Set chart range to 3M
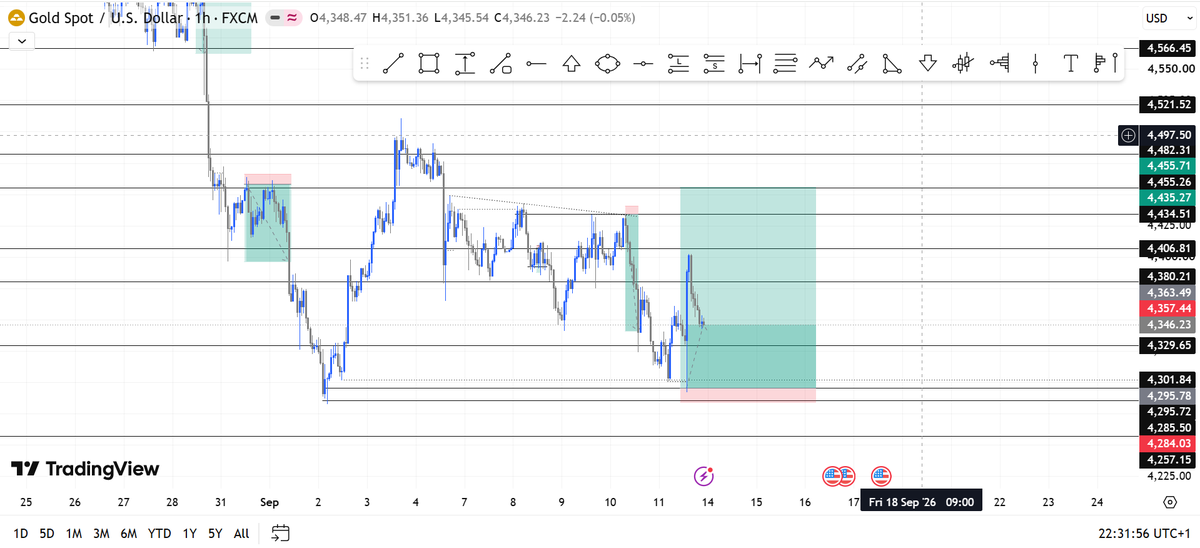Image resolution: width=1200 pixels, height=548 pixels. [101, 533]
